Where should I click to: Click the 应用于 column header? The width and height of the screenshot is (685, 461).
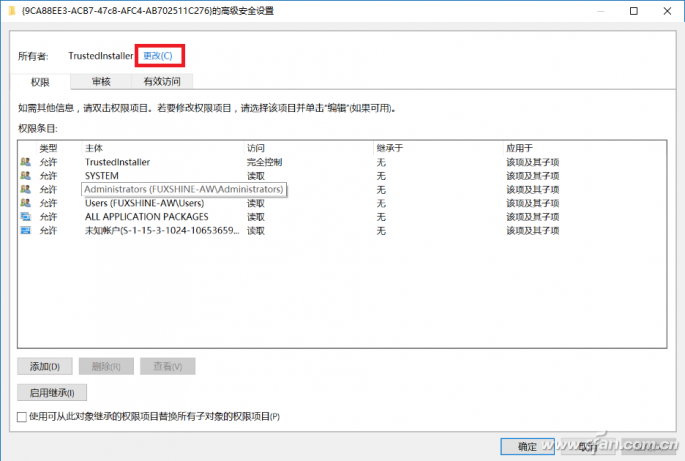[x=519, y=147]
